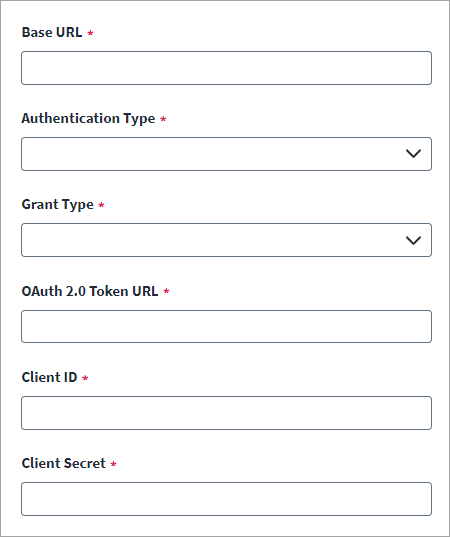Click the Base URL label
The width and height of the screenshot is (450, 537).
52,32
